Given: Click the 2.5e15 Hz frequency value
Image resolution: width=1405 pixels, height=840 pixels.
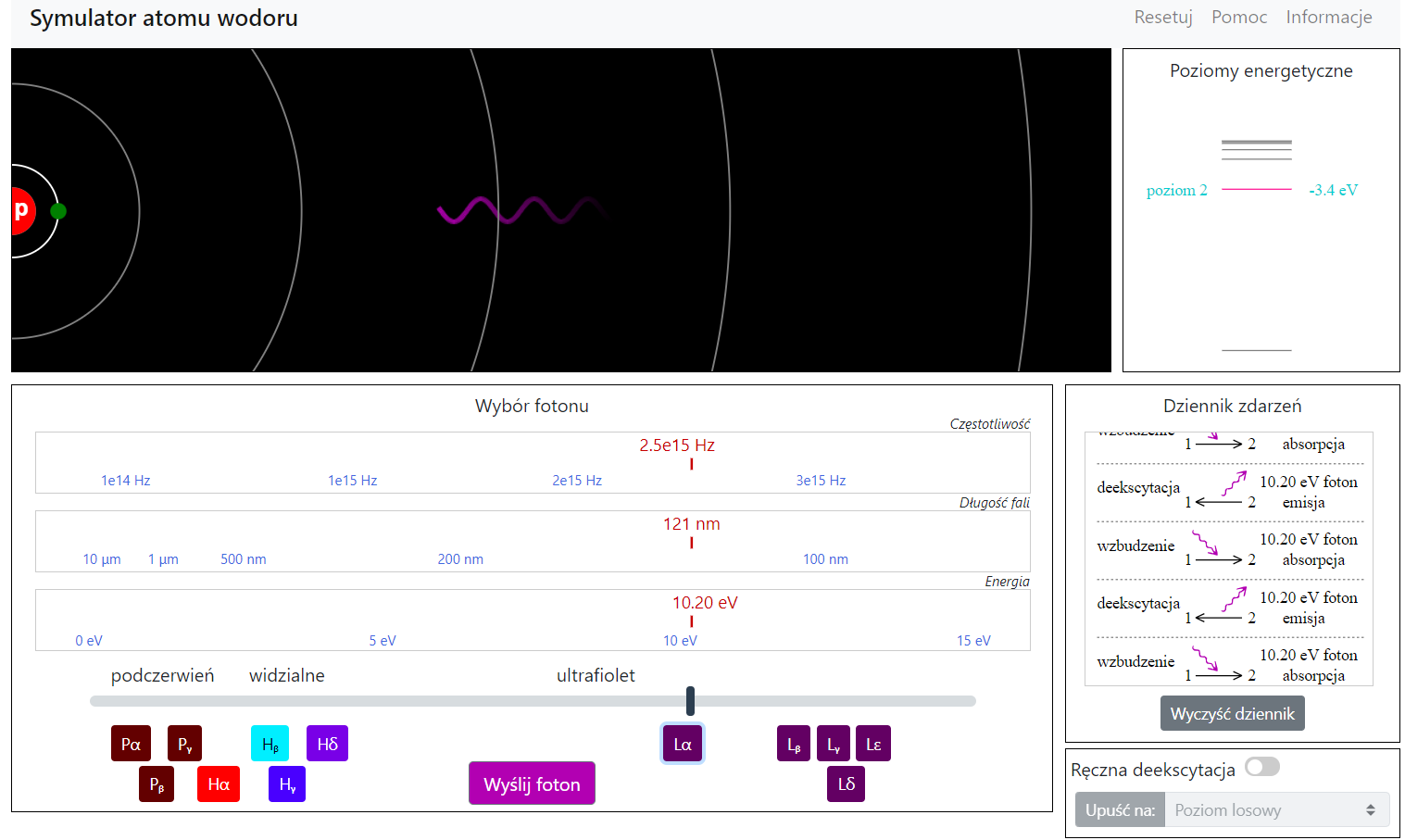Looking at the screenshot, I should coord(677,445).
